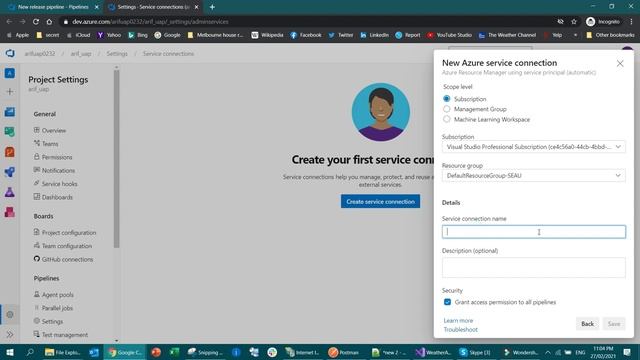Open Snipping Tool from taskbar
This screenshot has height=360, width=640.
205,352
